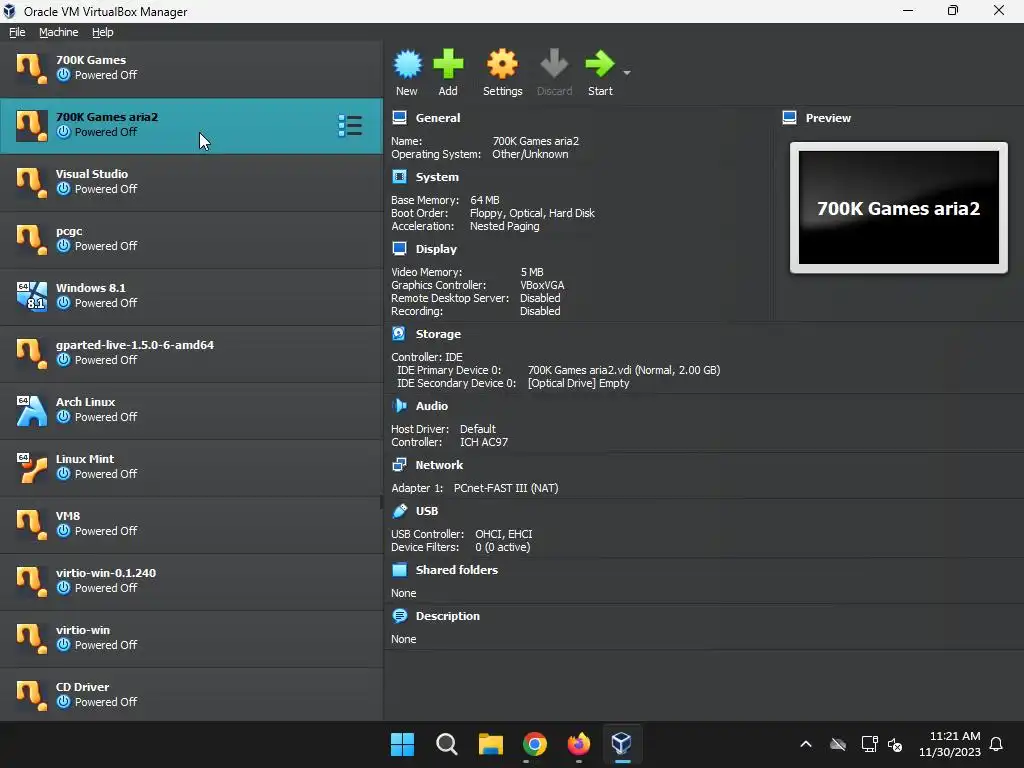The height and width of the screenshot is (768, 1024).
Task: Select the Windows 8.1 virtual machine
Action: point(191,296)
